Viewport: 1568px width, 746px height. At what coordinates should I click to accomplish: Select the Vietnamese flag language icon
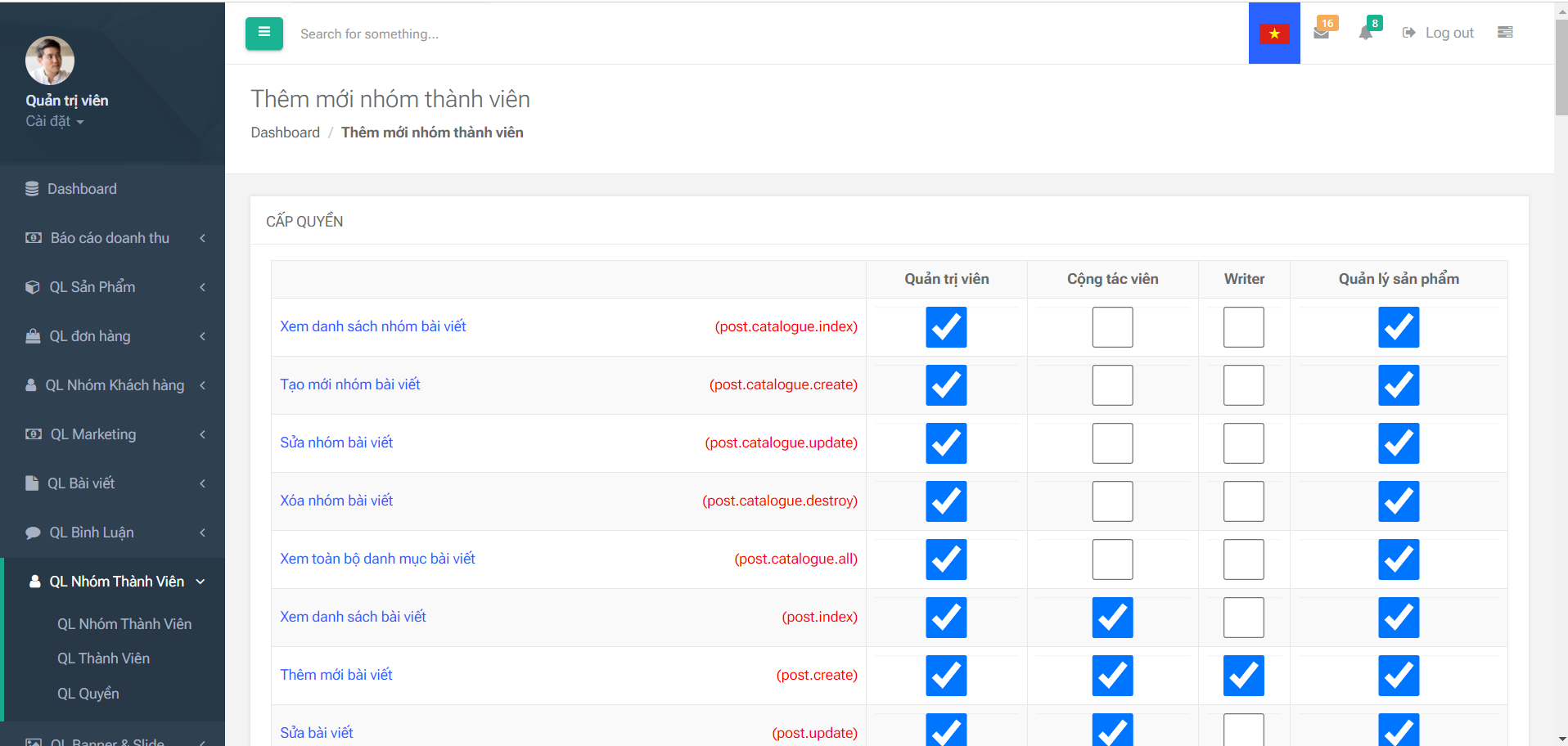1274,34
